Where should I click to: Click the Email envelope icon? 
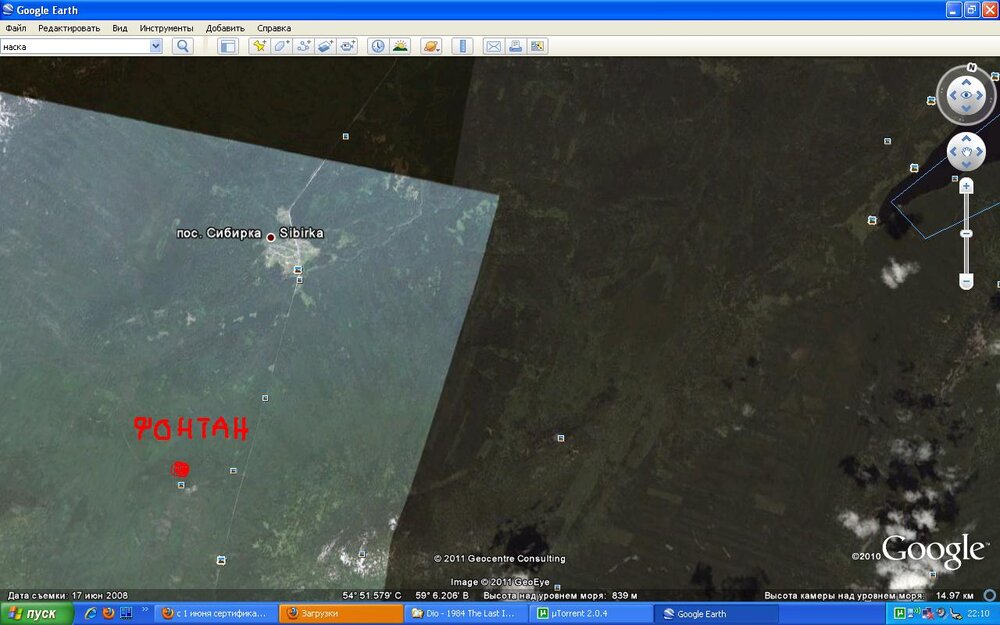pyautogui.click(x=492, y=46)
